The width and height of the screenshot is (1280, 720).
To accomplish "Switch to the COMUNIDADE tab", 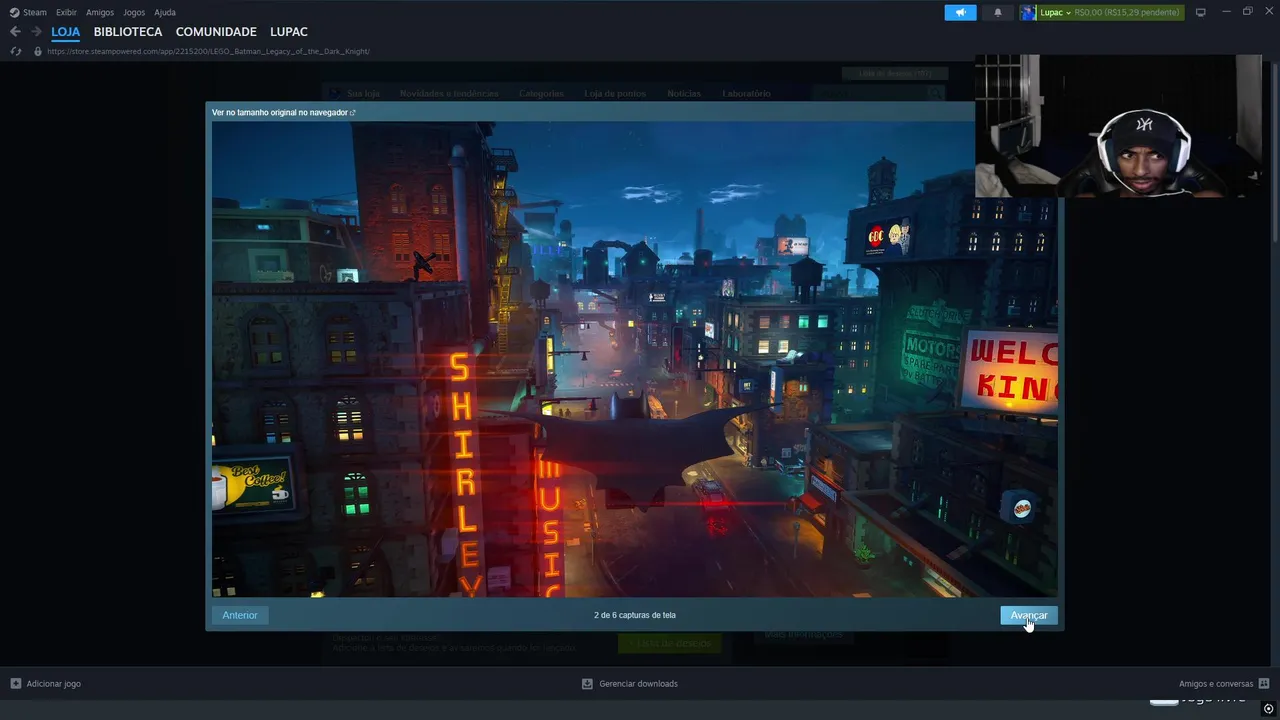I will pos(216,32).
